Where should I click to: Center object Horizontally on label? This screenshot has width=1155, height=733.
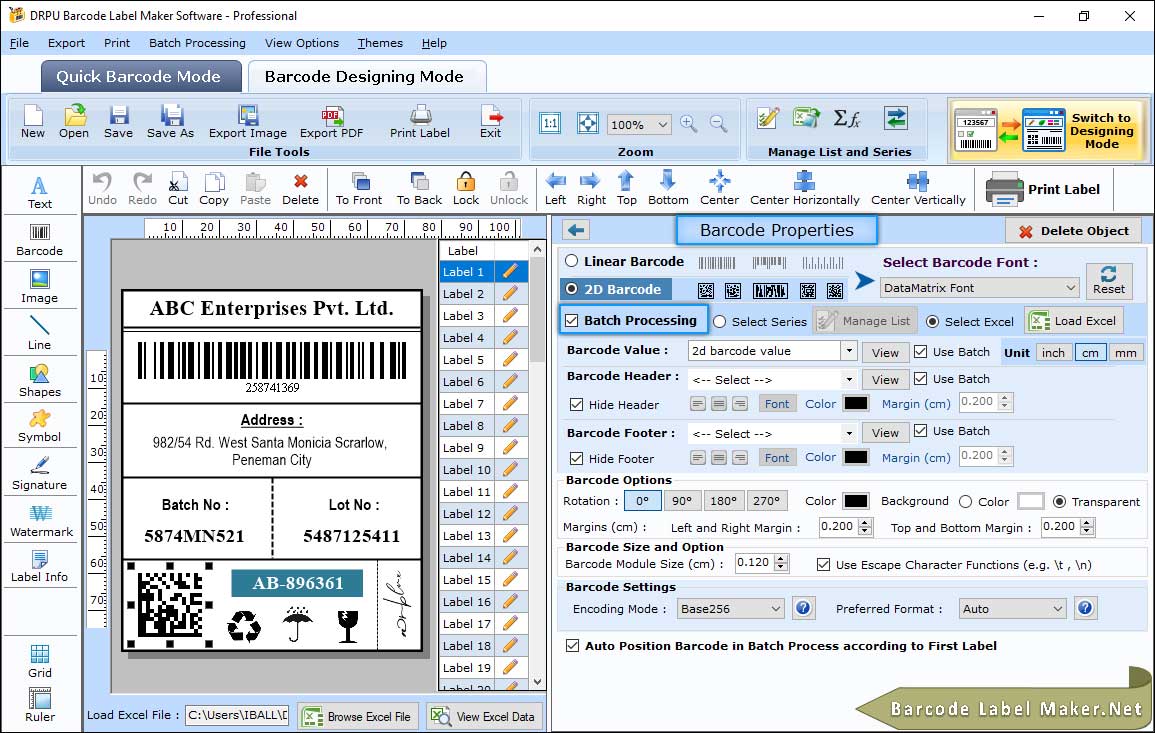tap(804, 189)
